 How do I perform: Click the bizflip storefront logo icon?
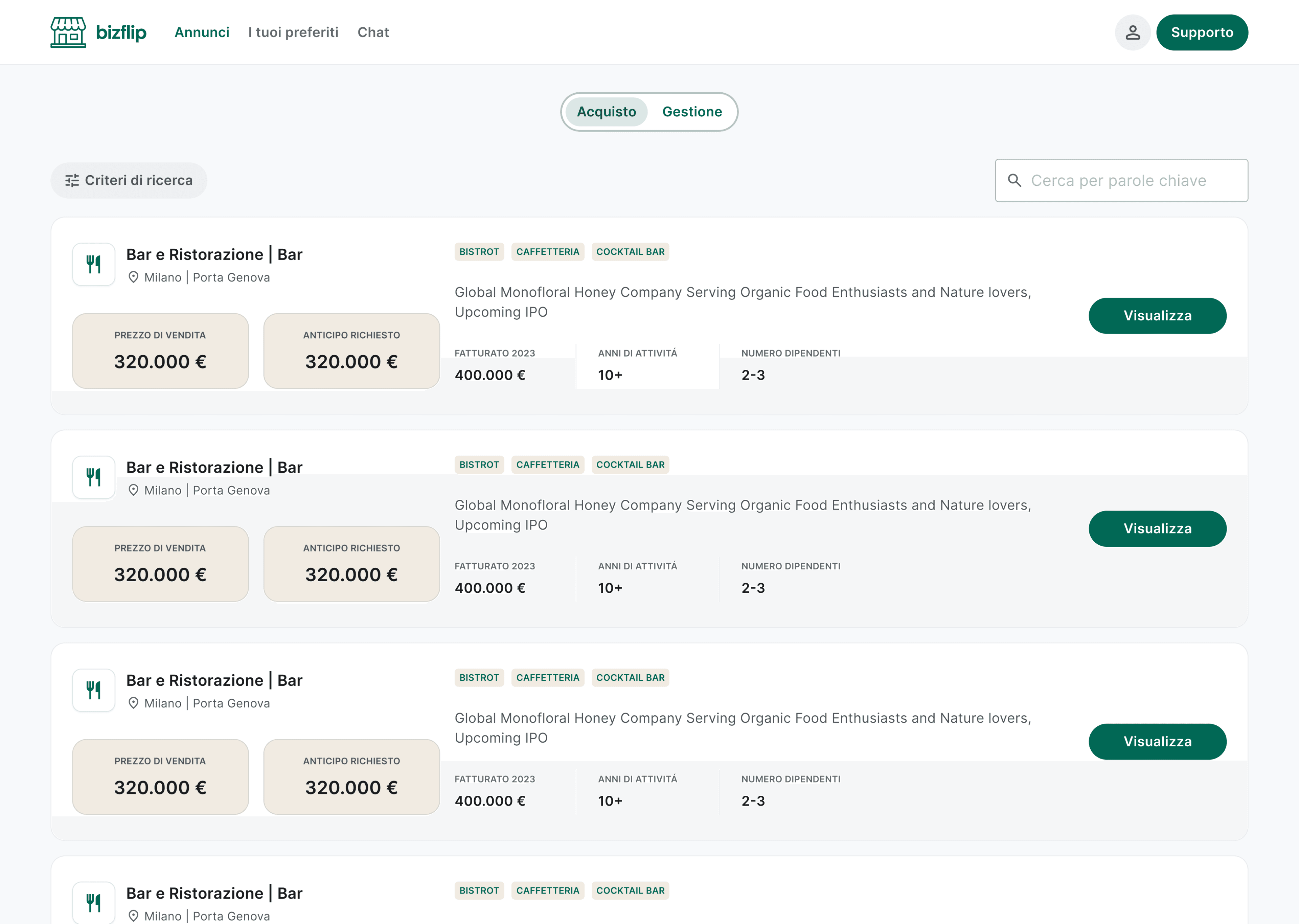click(68, 32)
